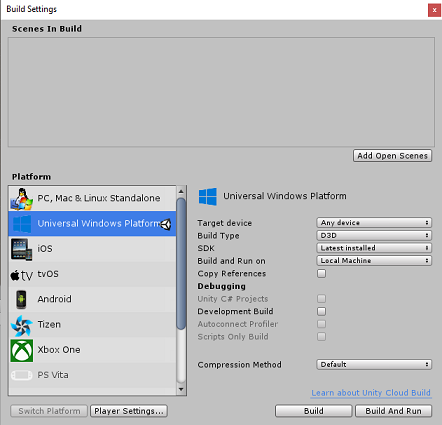
Task: Toggle the Autoconnect Profiler checkbox
Action: [322, 324]
